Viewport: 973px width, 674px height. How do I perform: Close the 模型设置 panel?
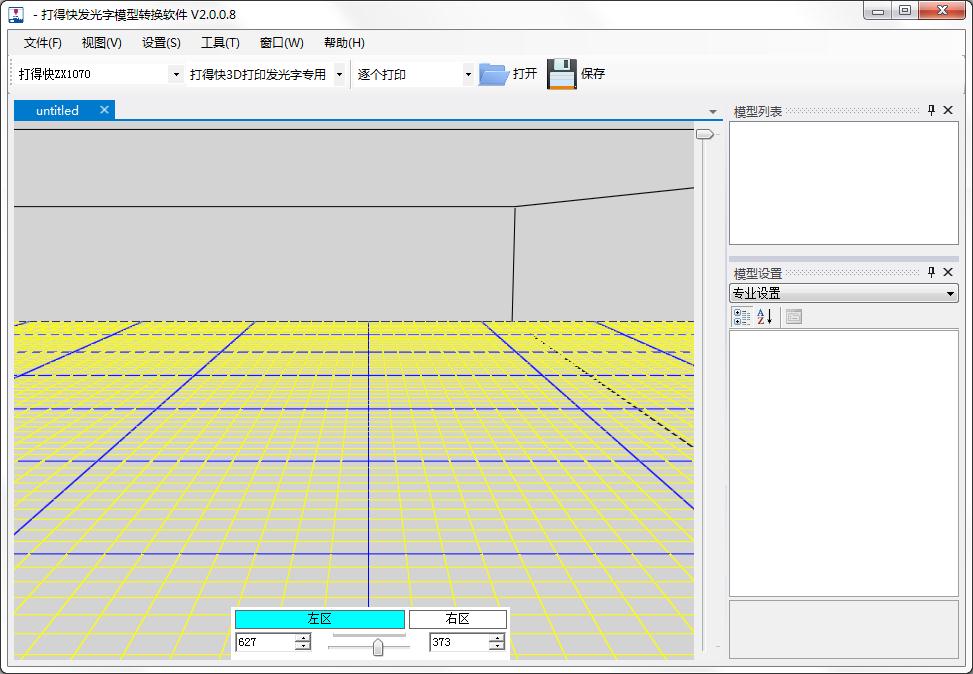coord(948,273)
